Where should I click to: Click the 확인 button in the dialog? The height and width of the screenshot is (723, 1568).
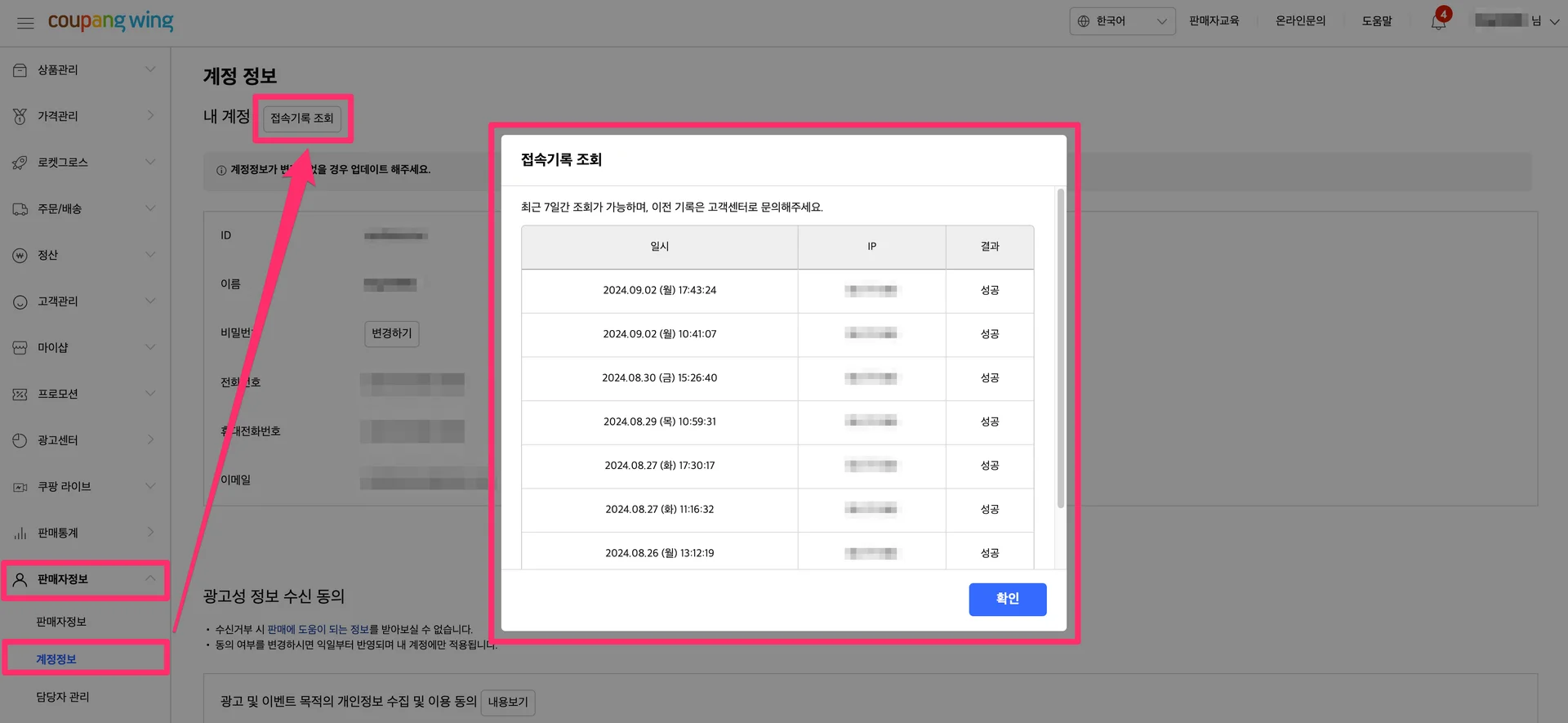point(1008,600)
